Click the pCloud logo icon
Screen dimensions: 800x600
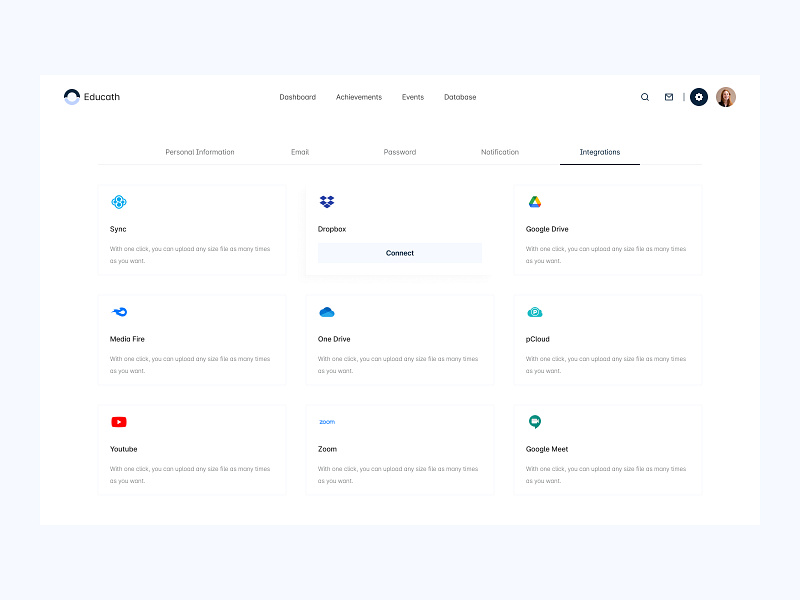[535, 312]
